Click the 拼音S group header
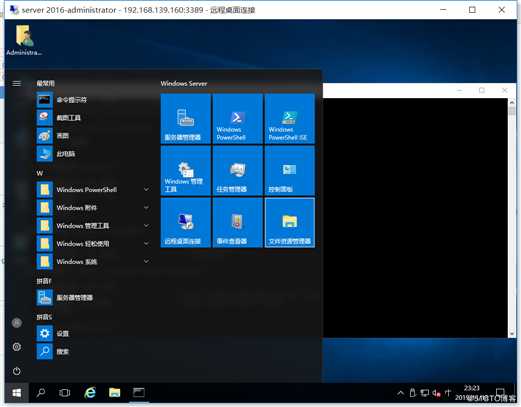Screen dimensions: 521x407 [x=44, y=317]
